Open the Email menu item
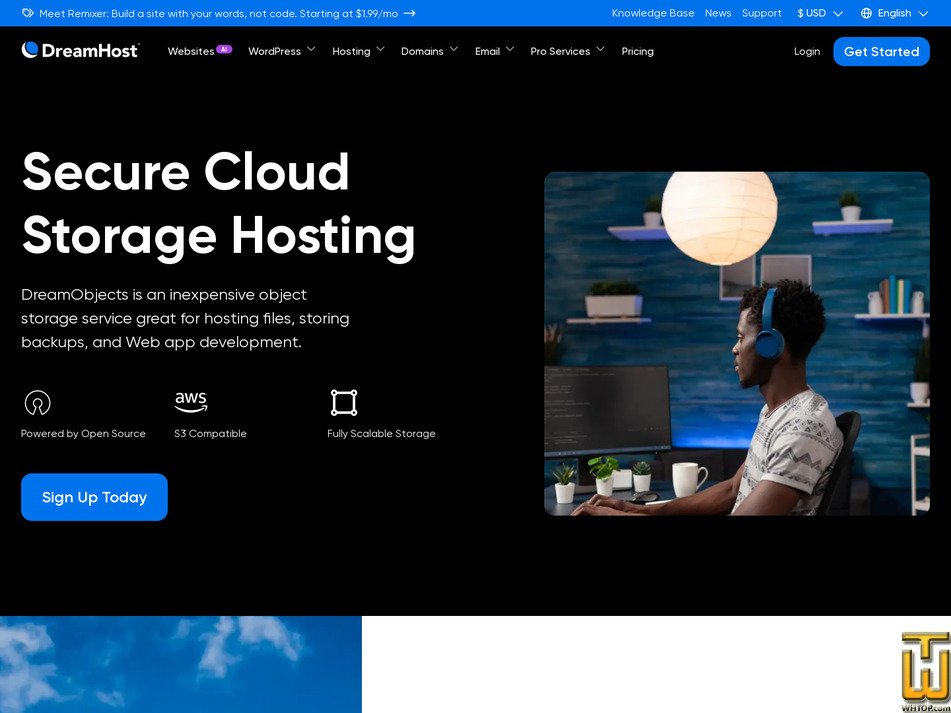 point(487,52)
